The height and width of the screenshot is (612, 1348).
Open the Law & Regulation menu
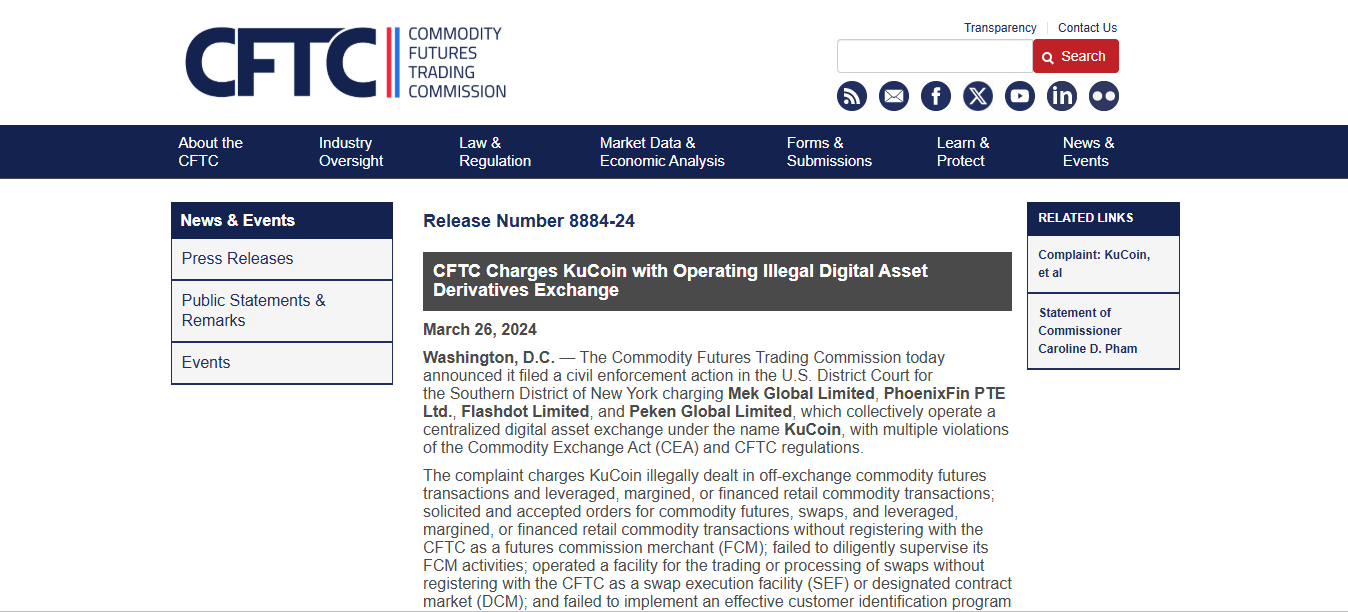pyautogui.click(x=495, y=152)
